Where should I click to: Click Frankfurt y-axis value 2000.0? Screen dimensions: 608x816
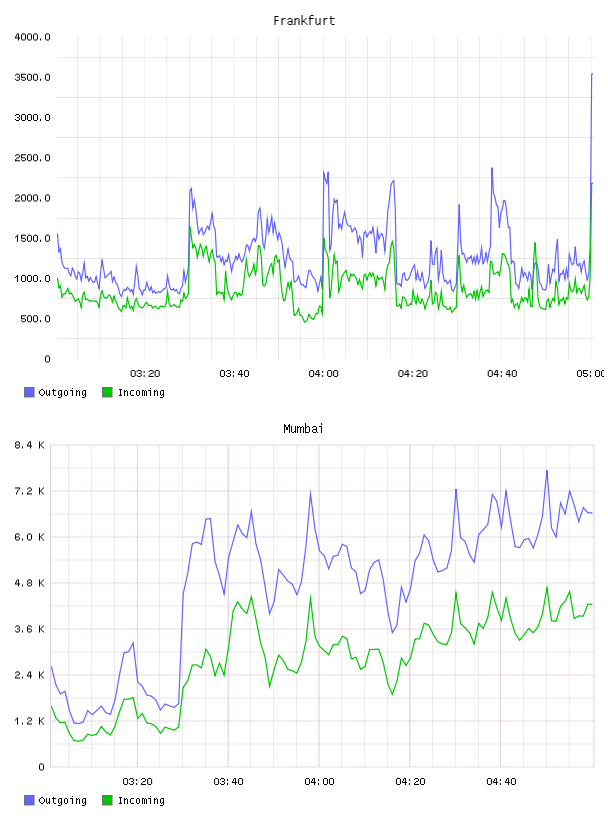coord(33,198)
